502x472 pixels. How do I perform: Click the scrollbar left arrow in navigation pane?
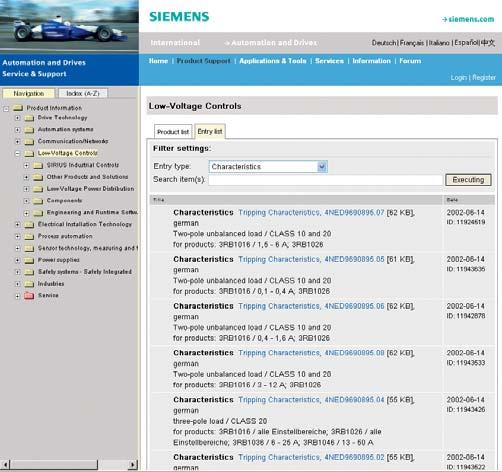5,464
